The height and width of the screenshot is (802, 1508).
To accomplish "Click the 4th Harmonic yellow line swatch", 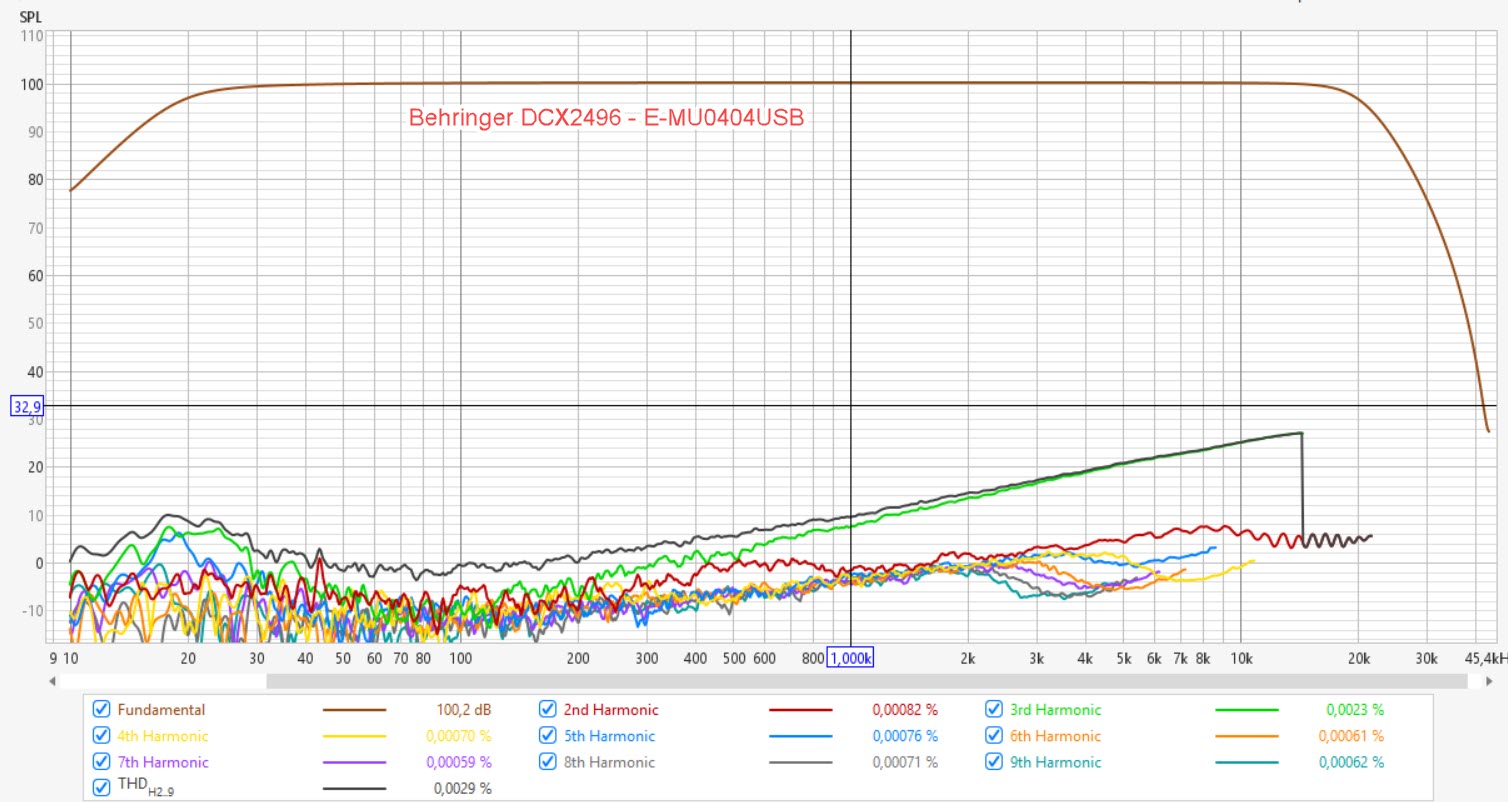I will tap(354, 736).
